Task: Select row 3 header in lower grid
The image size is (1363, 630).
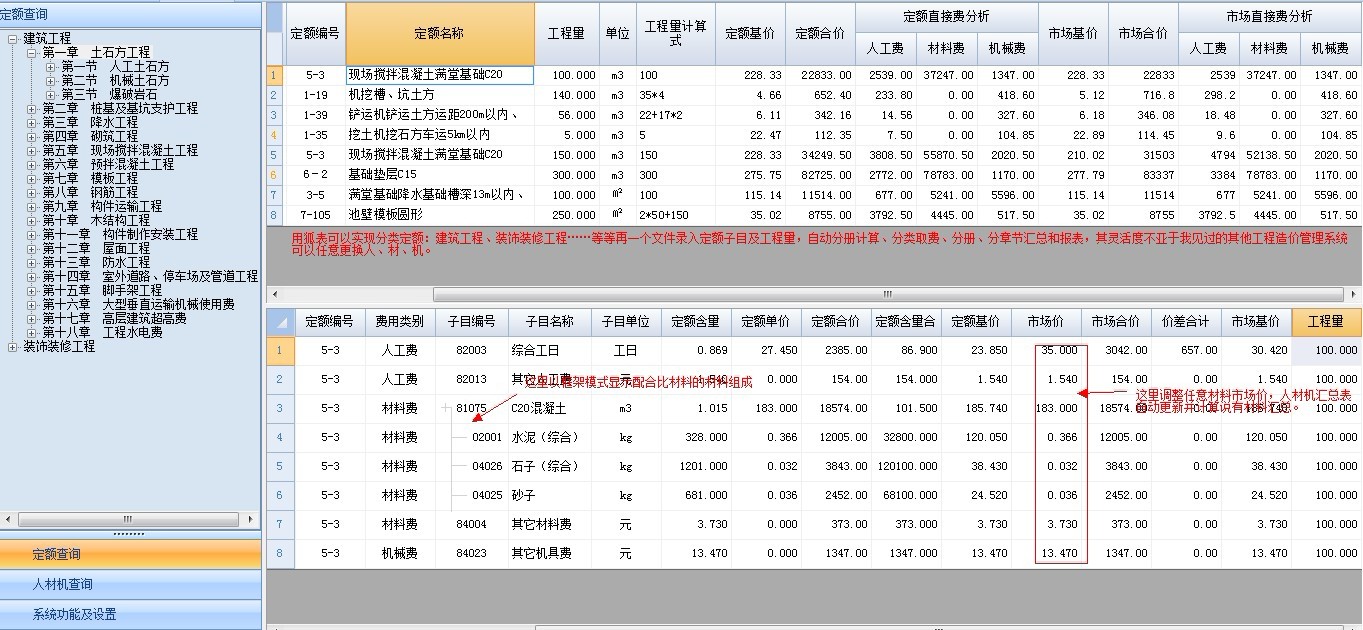Action: tap(281, 408)
